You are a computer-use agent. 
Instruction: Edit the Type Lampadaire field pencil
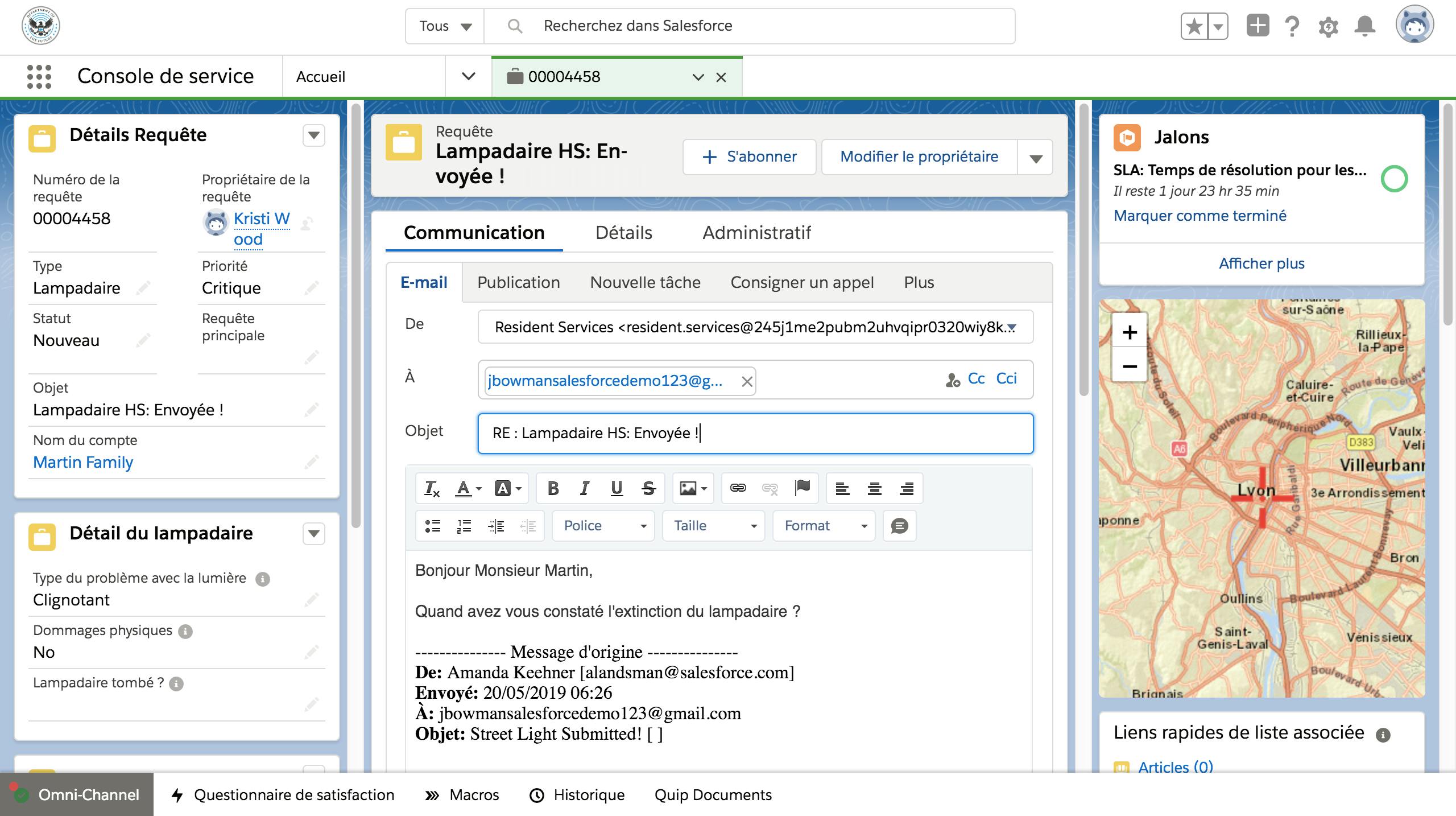(143, 288)
